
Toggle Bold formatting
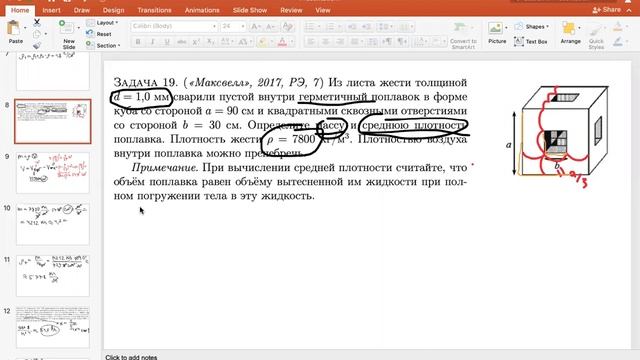(138, 42)
